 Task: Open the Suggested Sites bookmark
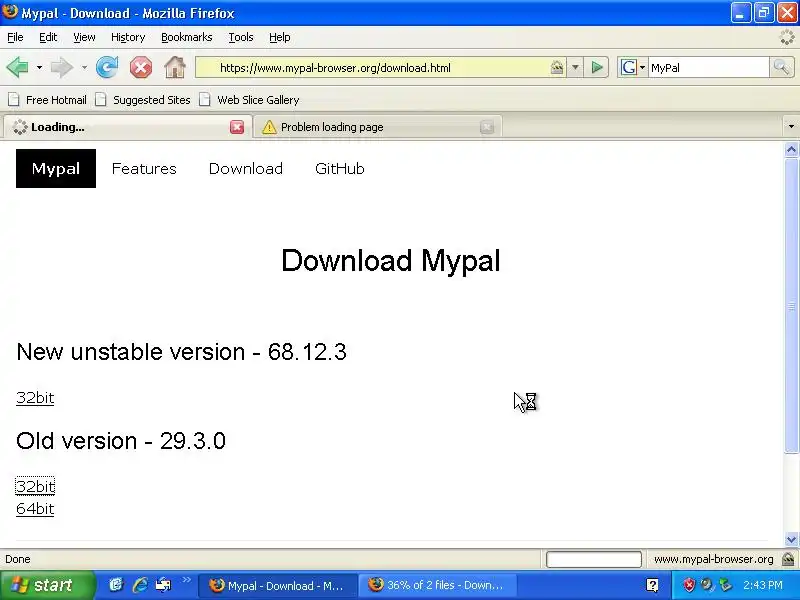coord(143,100)
